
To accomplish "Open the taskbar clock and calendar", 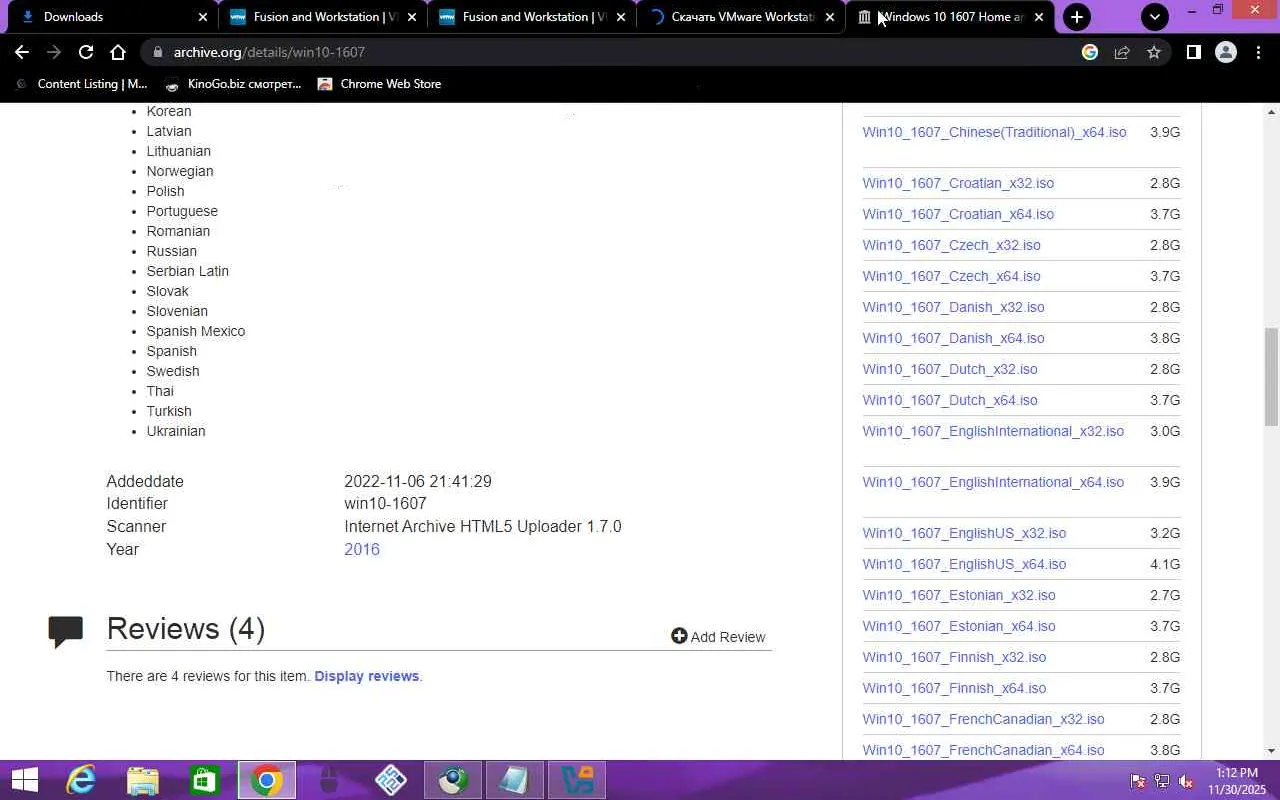I will coord(1236,781).
